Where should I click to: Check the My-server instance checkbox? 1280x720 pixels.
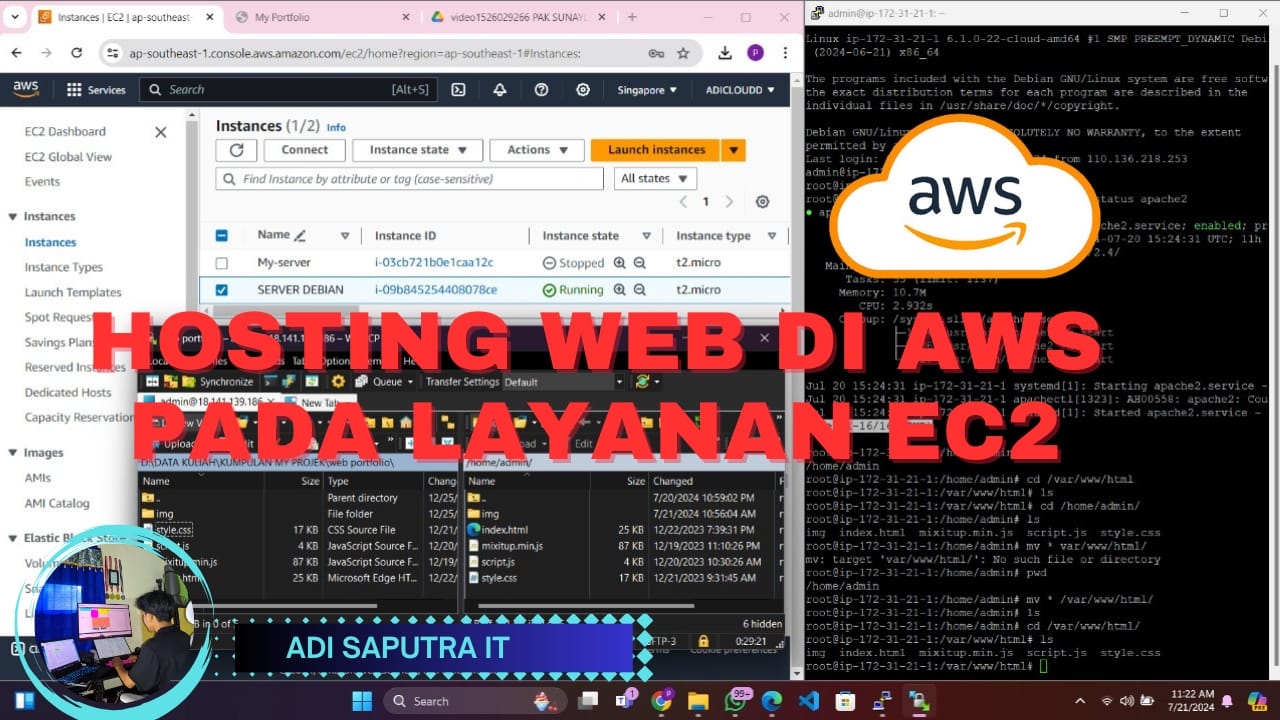(222, 263)
